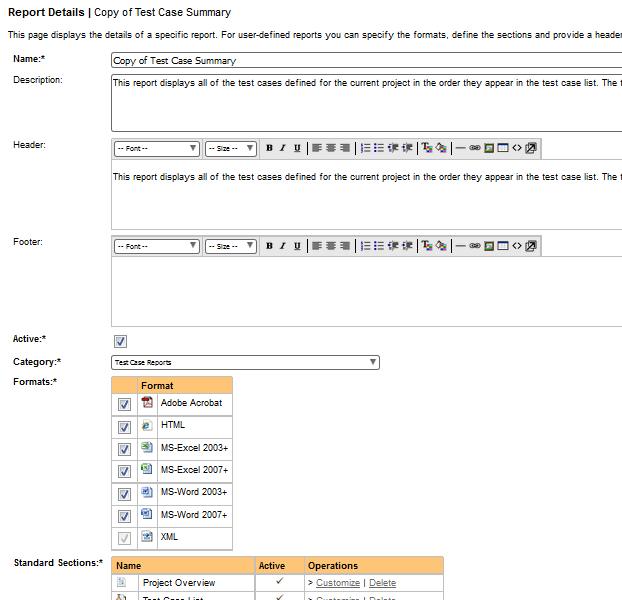Click Delete link for Project Overview
622x600 pixels.
[382, 583]
